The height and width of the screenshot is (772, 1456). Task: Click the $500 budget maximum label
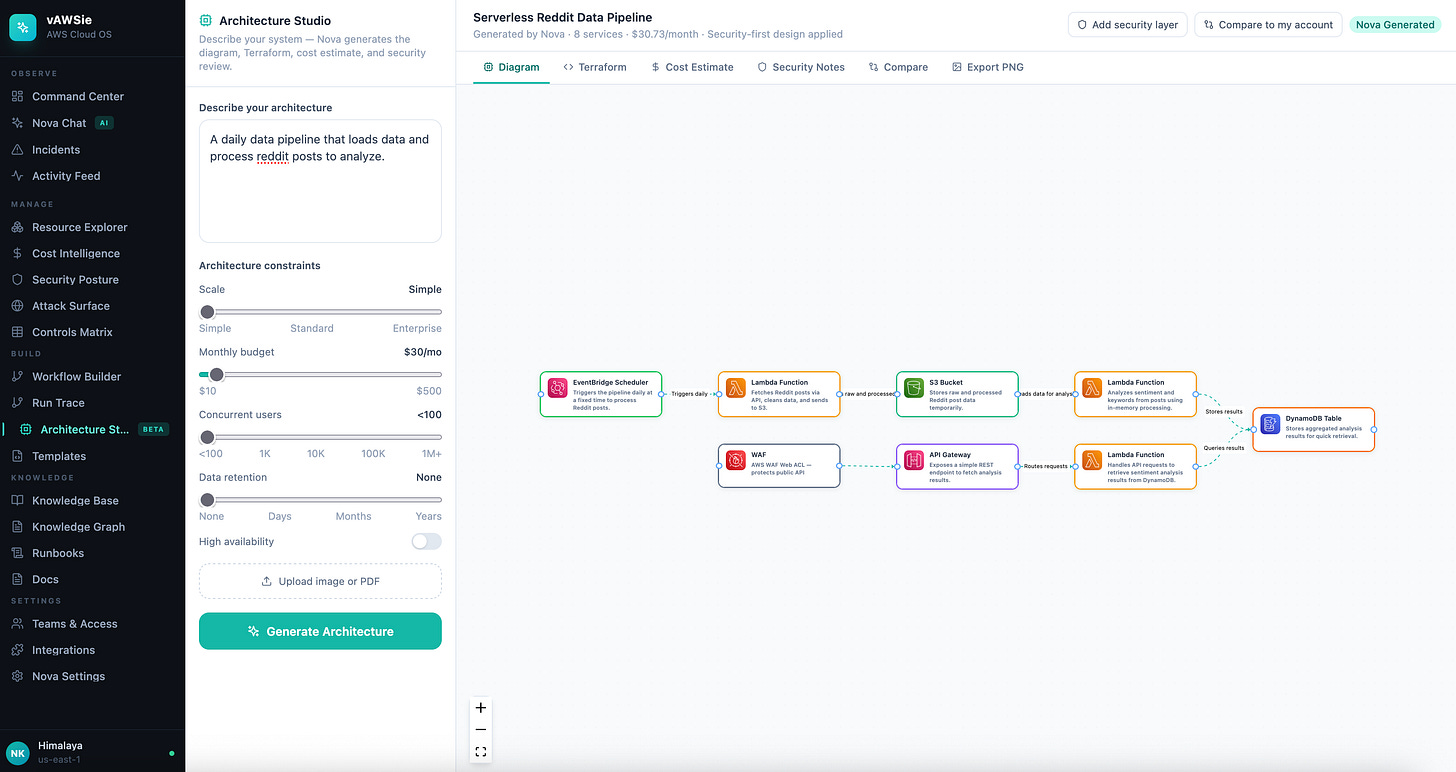tap(429, 391)
